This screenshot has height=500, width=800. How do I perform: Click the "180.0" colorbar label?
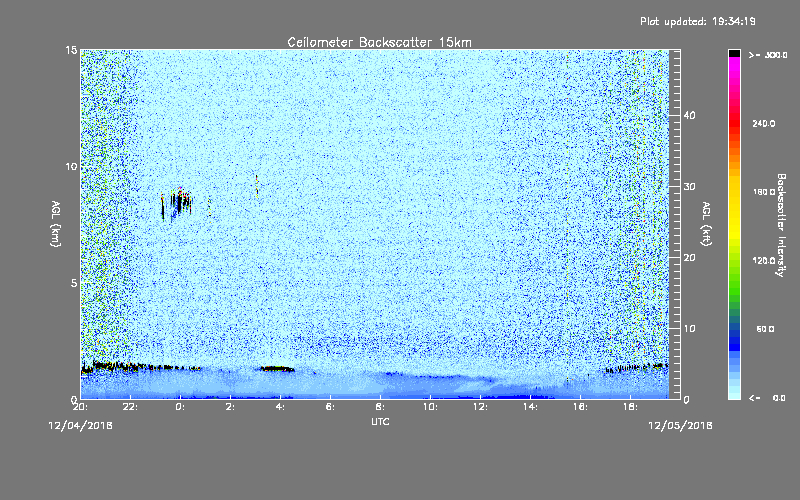point(764,192)
